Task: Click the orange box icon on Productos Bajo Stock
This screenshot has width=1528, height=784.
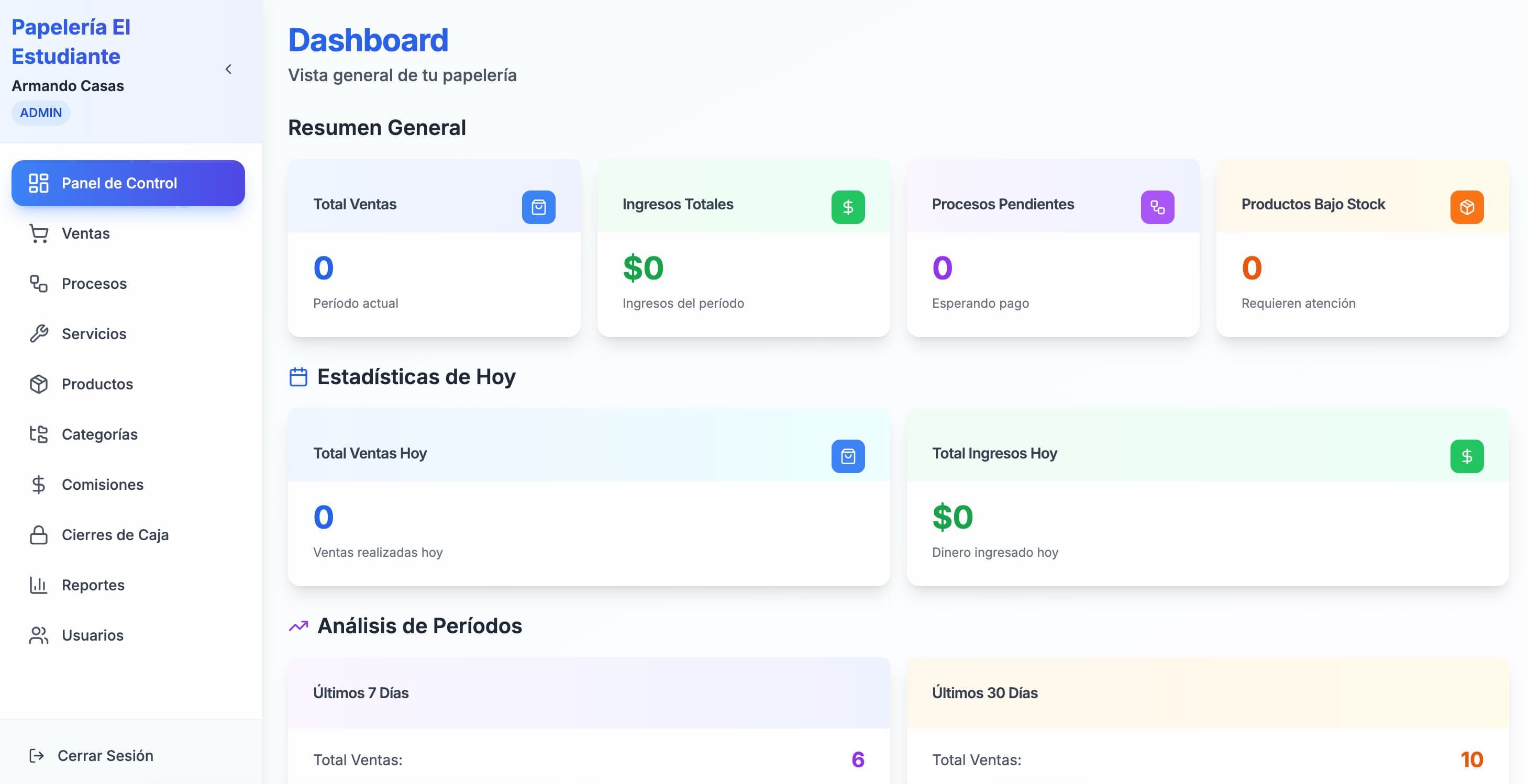Action: pos(1467,207)
